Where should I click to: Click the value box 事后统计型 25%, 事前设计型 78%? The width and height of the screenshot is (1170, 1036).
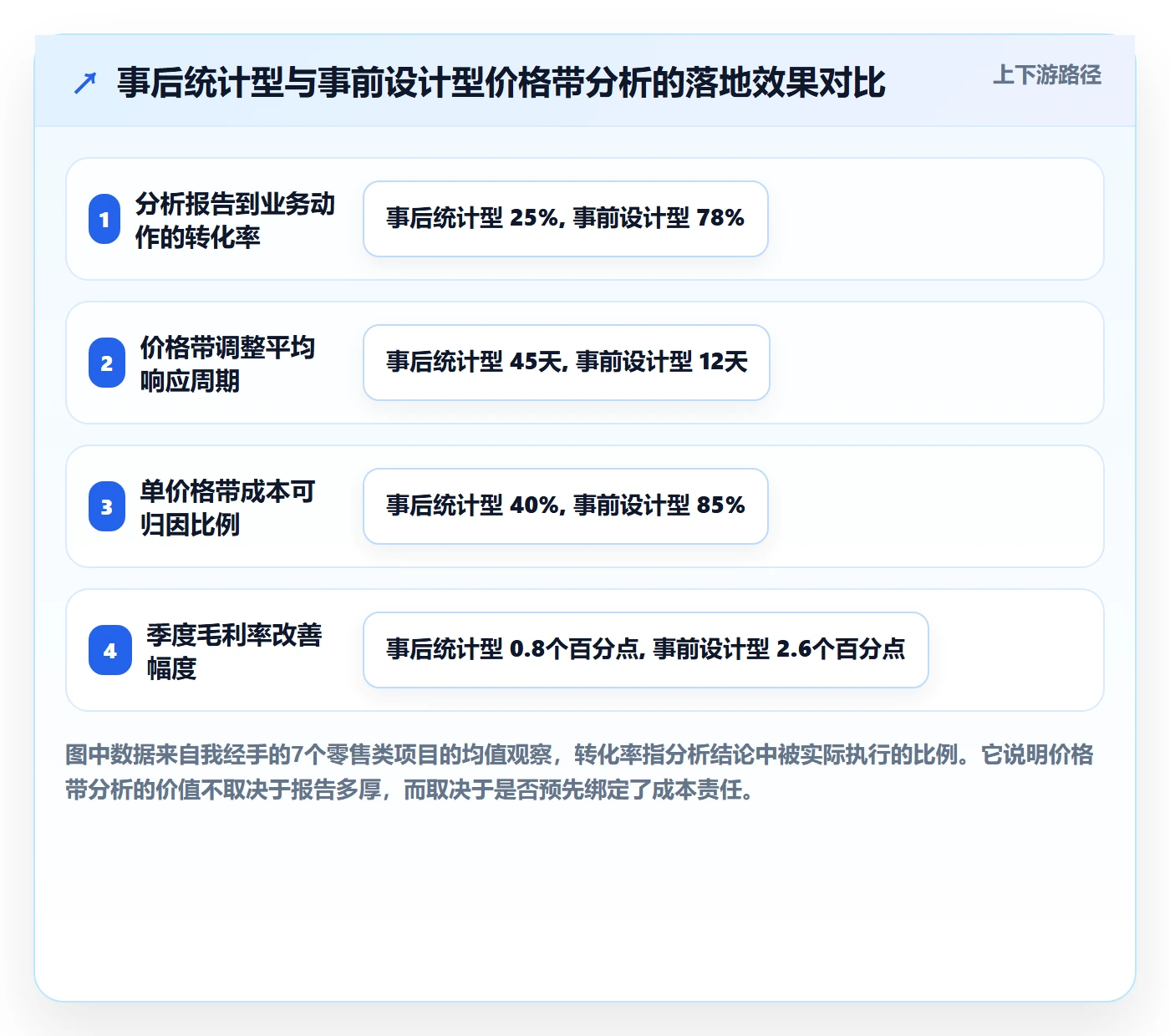pyautogui.click(x=566, y=219)
